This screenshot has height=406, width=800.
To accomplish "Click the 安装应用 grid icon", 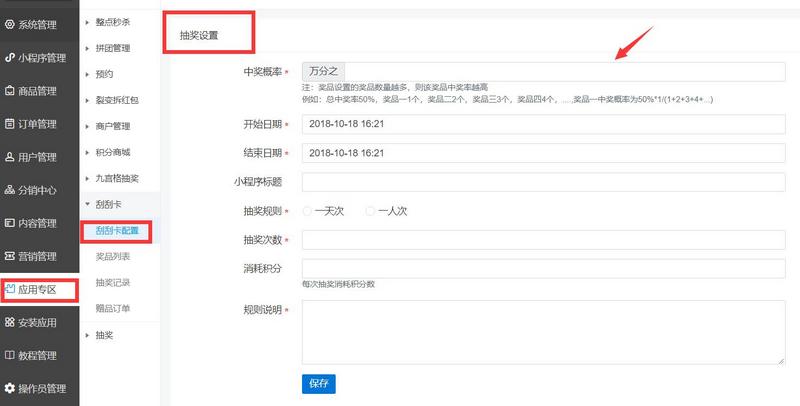I will coord(11,322).
